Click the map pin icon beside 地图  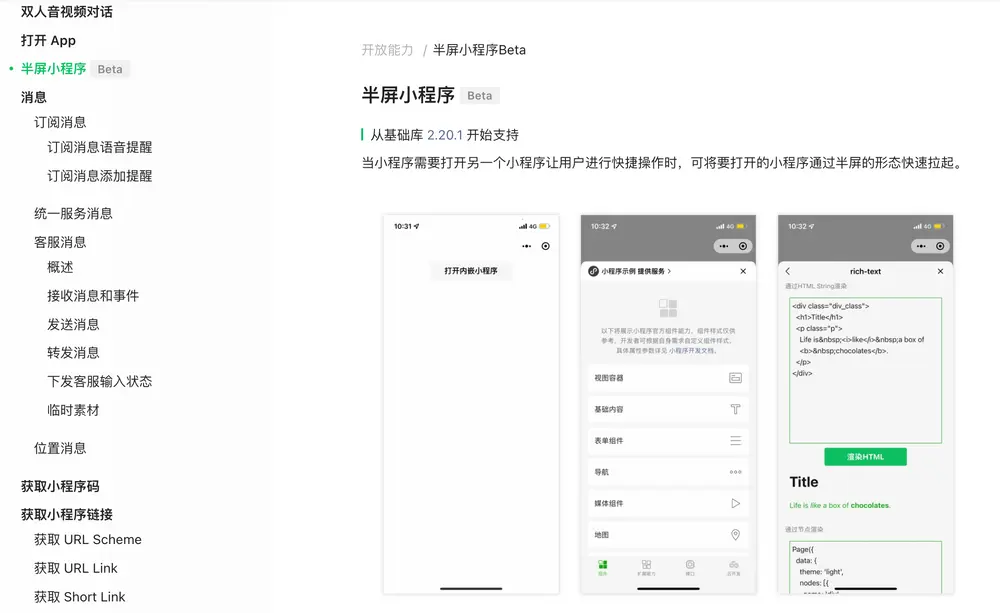coord(735,535)
